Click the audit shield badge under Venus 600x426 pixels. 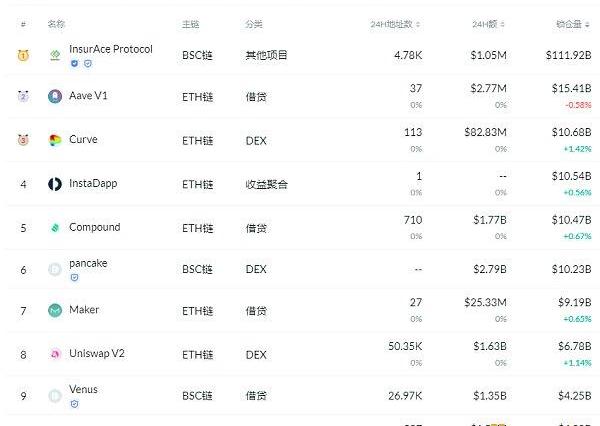pos(75,404)
